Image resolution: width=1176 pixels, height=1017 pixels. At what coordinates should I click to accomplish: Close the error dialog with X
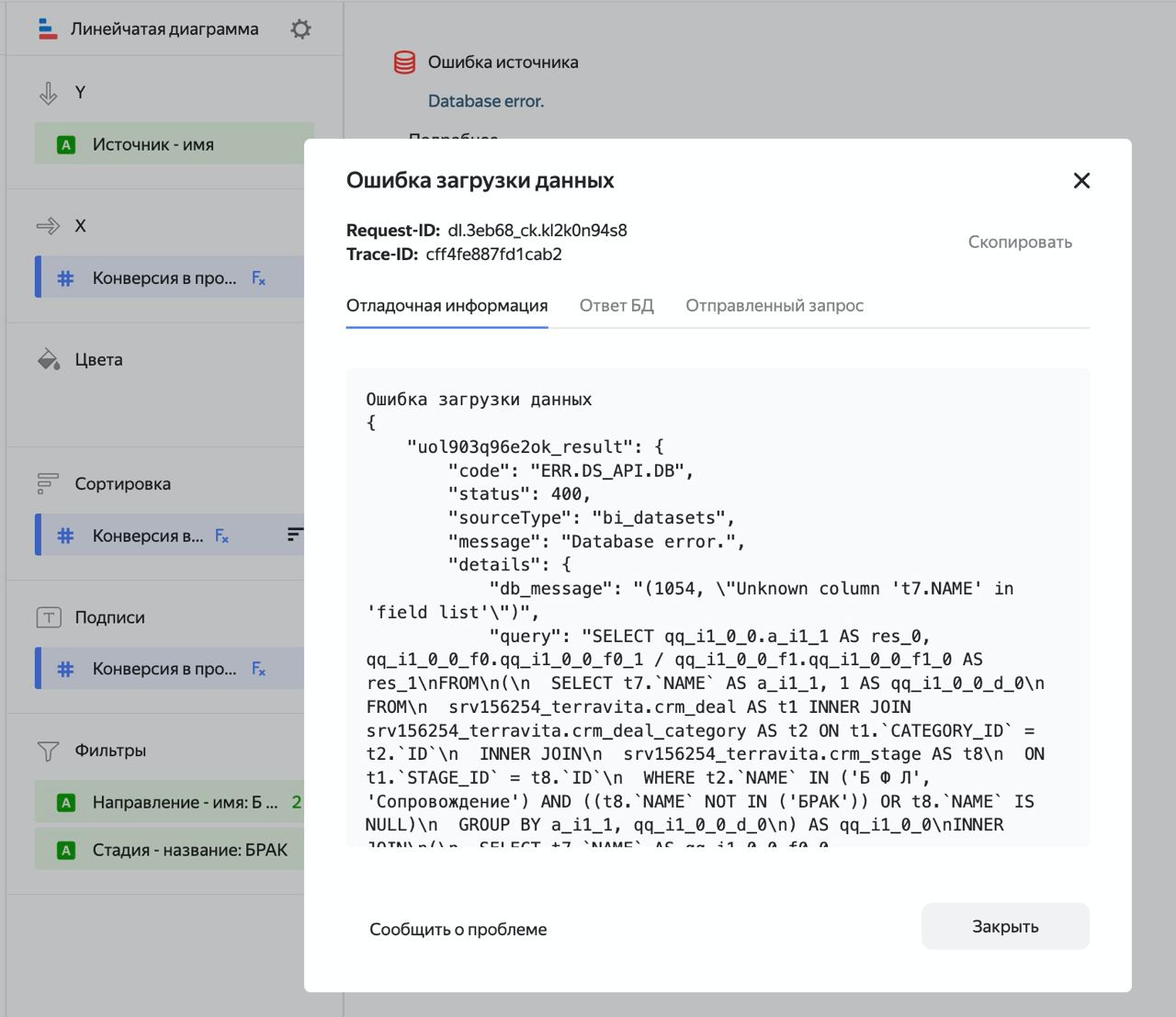point(1081,181)
